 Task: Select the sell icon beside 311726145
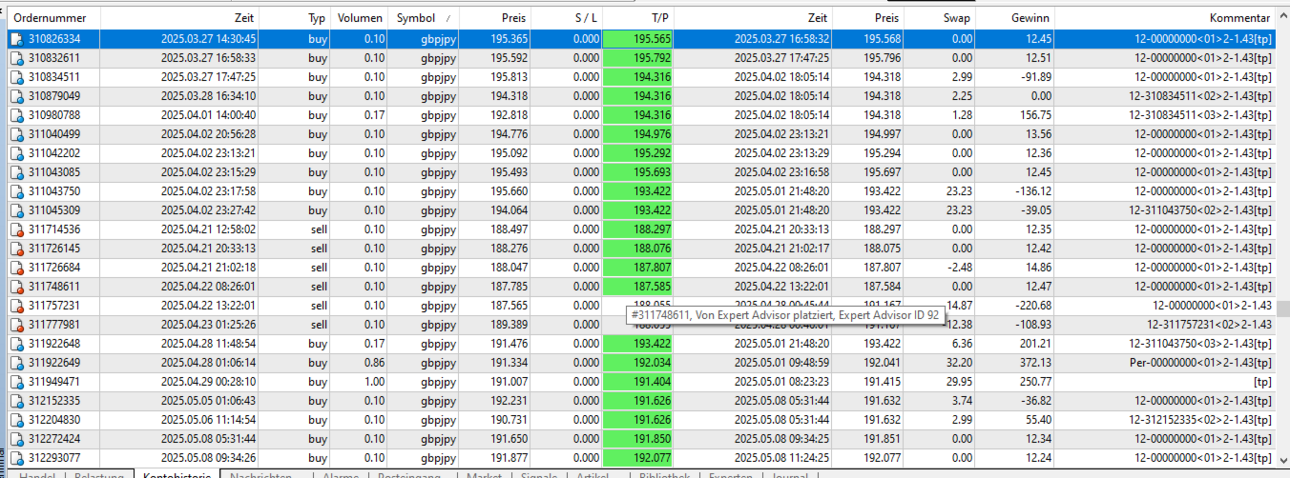[x=17, y=248]
